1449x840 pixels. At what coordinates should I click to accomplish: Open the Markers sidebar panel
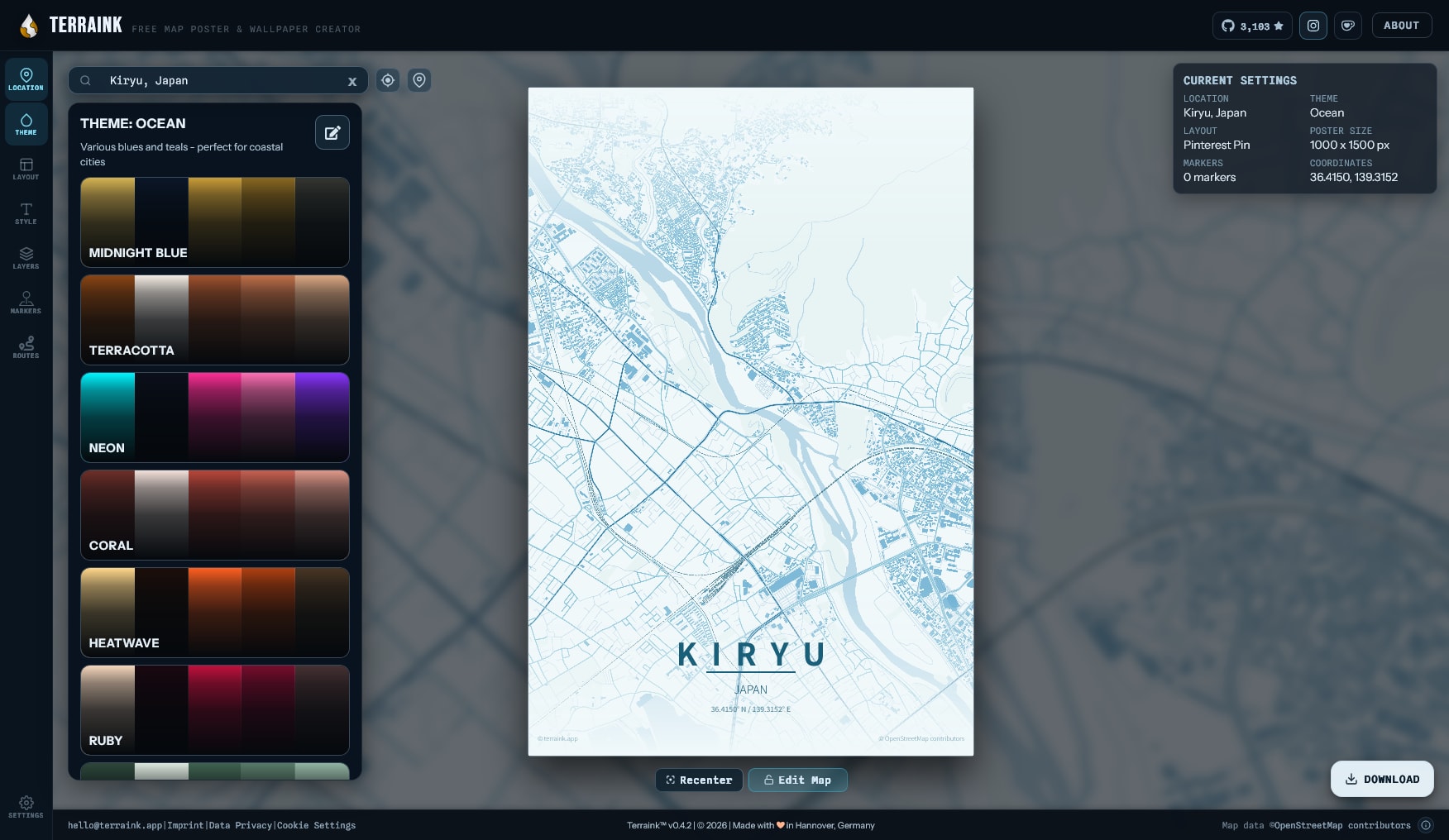point(26,303)
